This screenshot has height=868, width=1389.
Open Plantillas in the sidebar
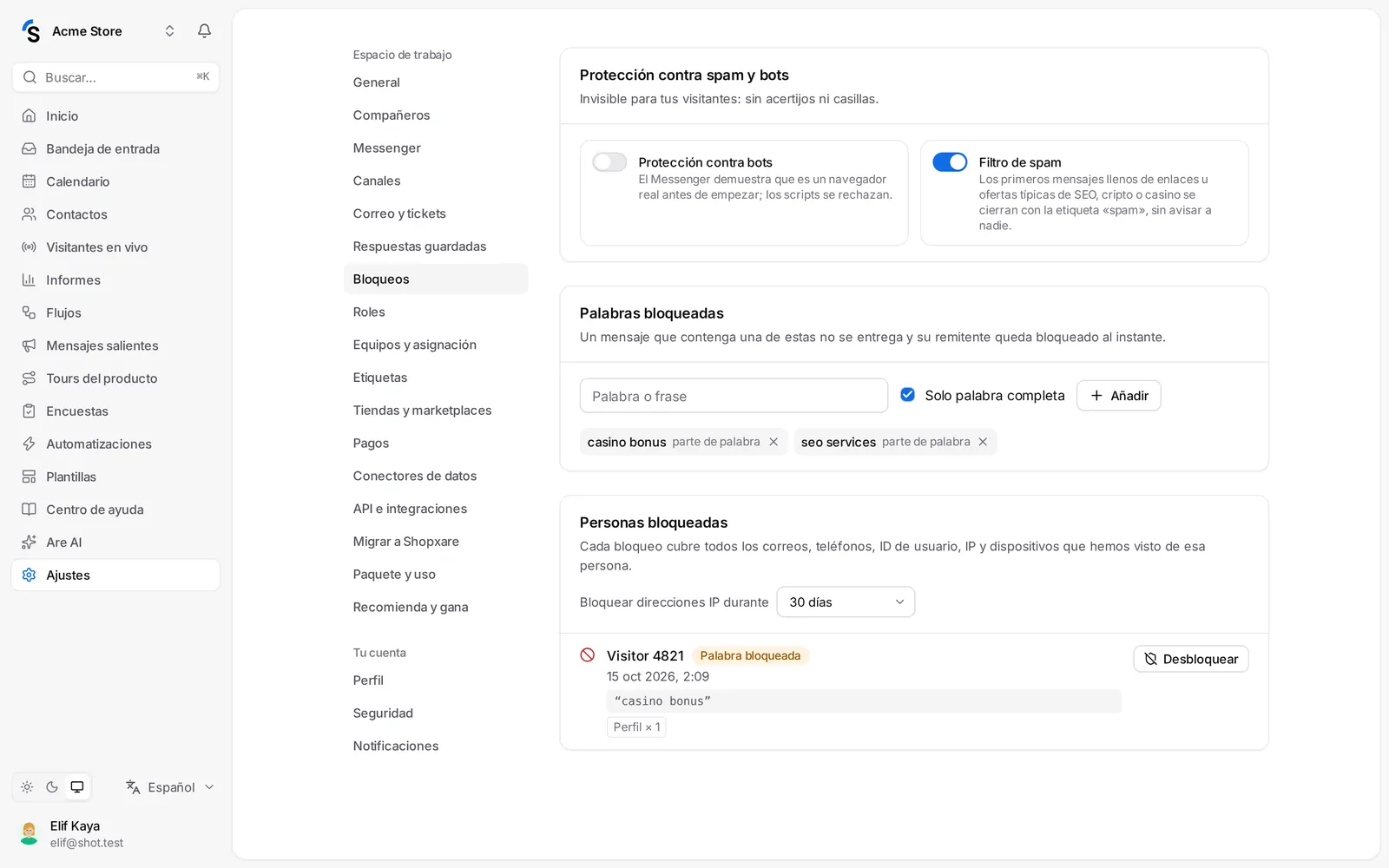coord(115,477)
